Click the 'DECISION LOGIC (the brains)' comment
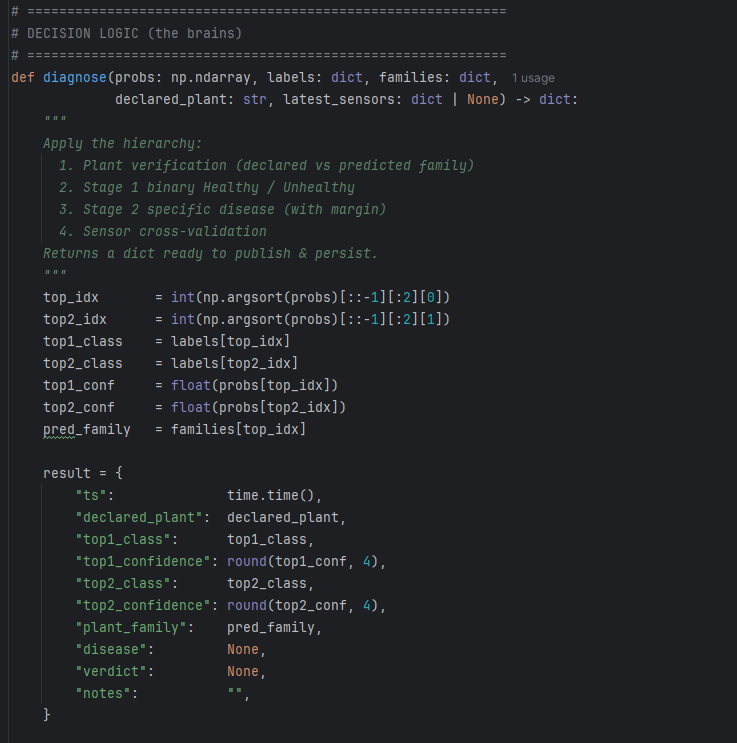This screenshot has width=737, height=743. tap(127, 33)
